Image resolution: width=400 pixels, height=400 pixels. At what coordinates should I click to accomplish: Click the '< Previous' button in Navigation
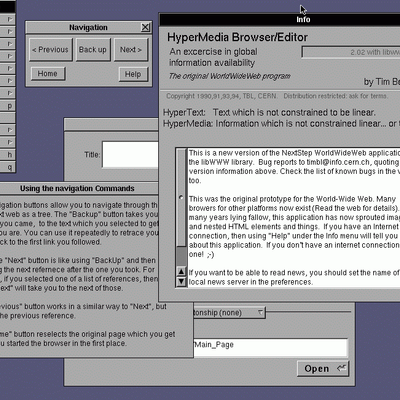click(x=51, y=50)
